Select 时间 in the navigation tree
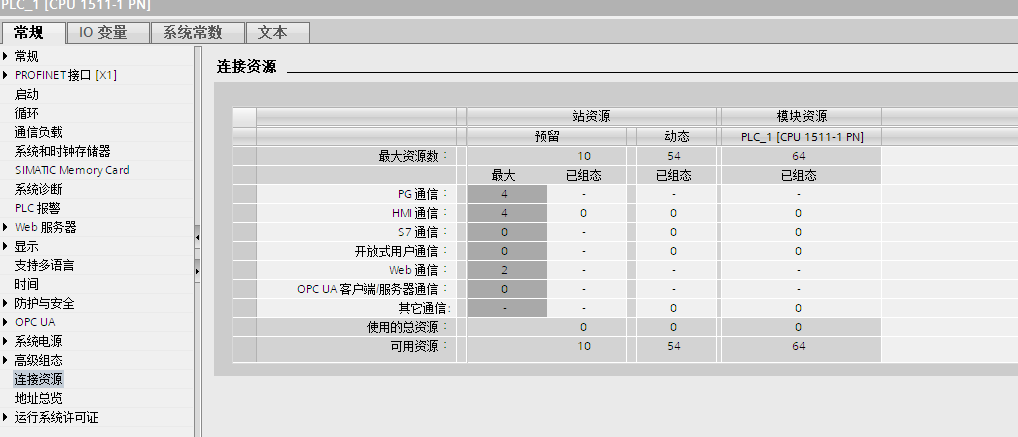 [x=27, y=284]
